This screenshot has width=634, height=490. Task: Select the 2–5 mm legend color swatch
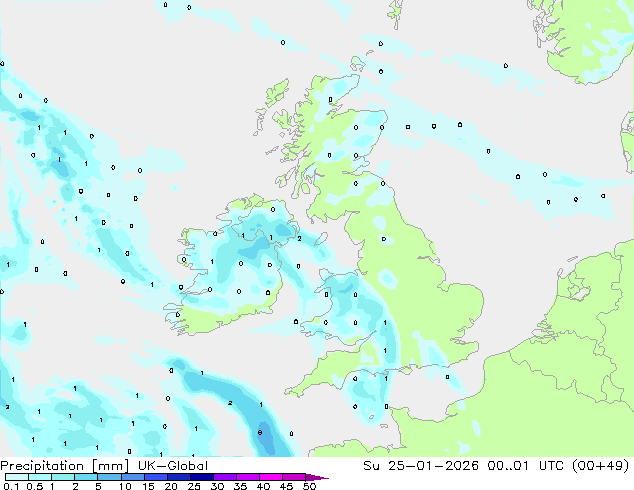coord(86,477)
